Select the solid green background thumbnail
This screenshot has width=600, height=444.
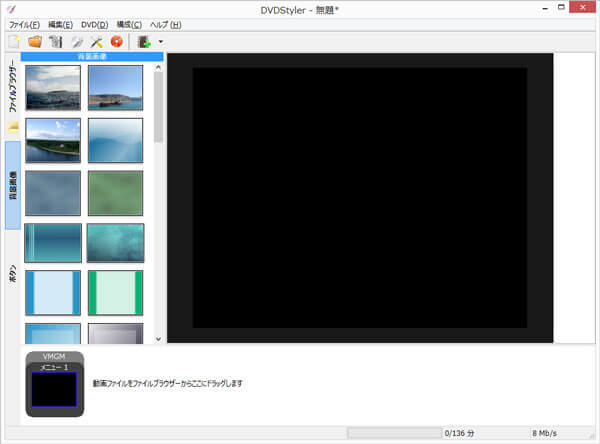coord(115,190)
